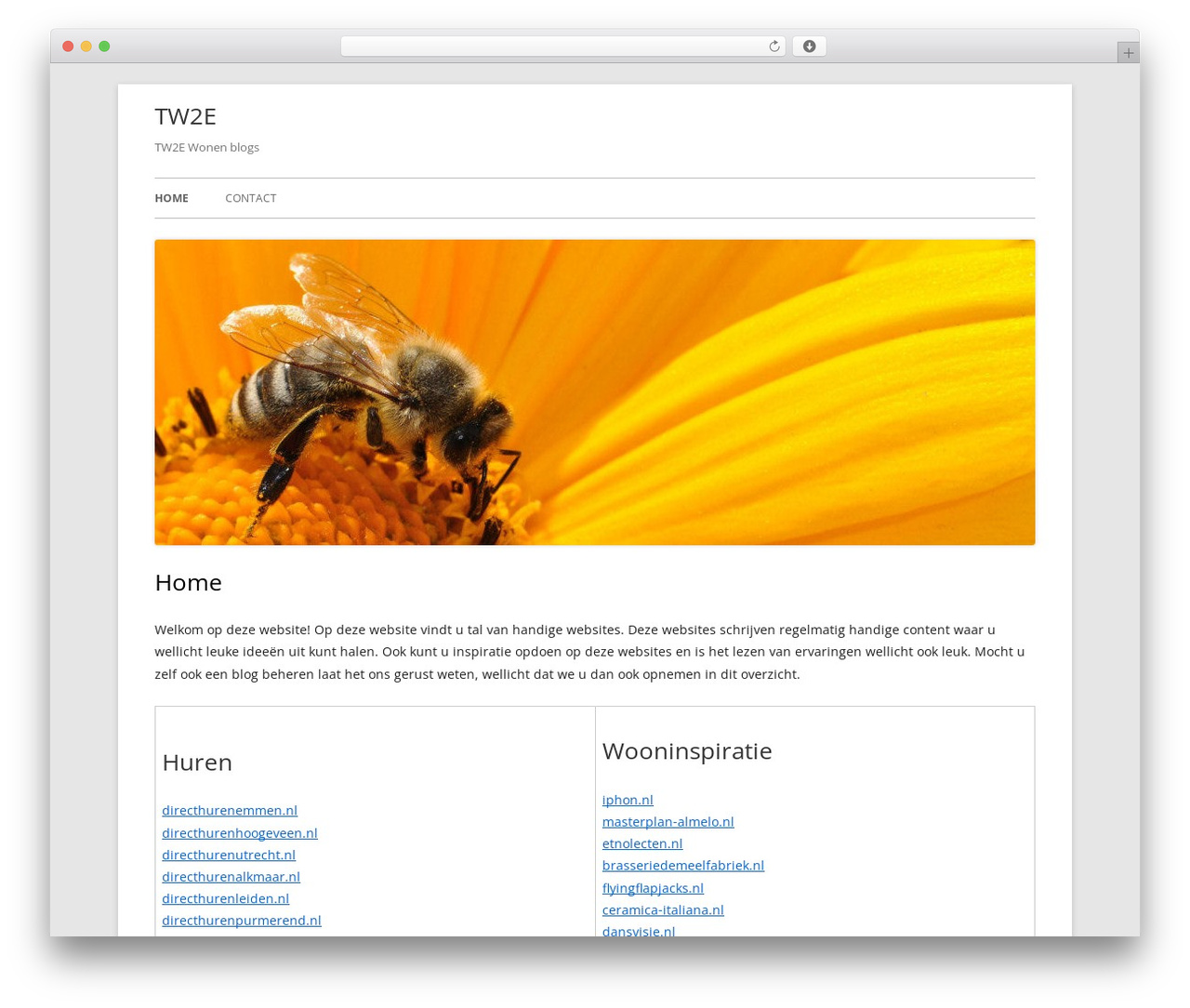1190x1008 pixels.
Task: Open the HOME menu item
Action: pyautogui.click(x=171, y=198)
